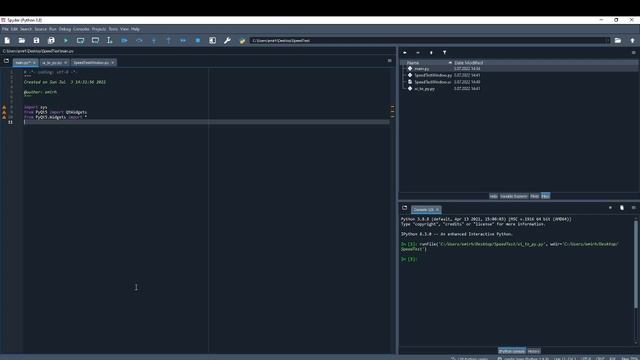640x360 pixels.
Task: Switch to the Plots pane tab
Action: [x=534, y=196]
